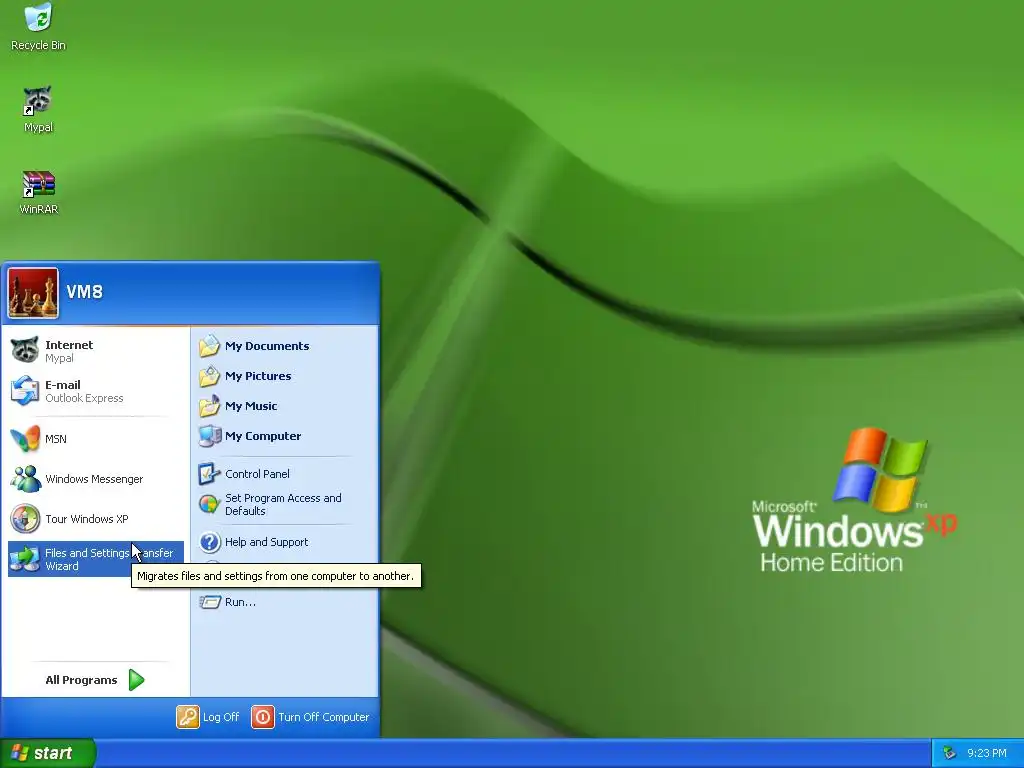Click the My Documents folder icon
This screenshot has height=768, width=1024.
click(x=210, y=346)
